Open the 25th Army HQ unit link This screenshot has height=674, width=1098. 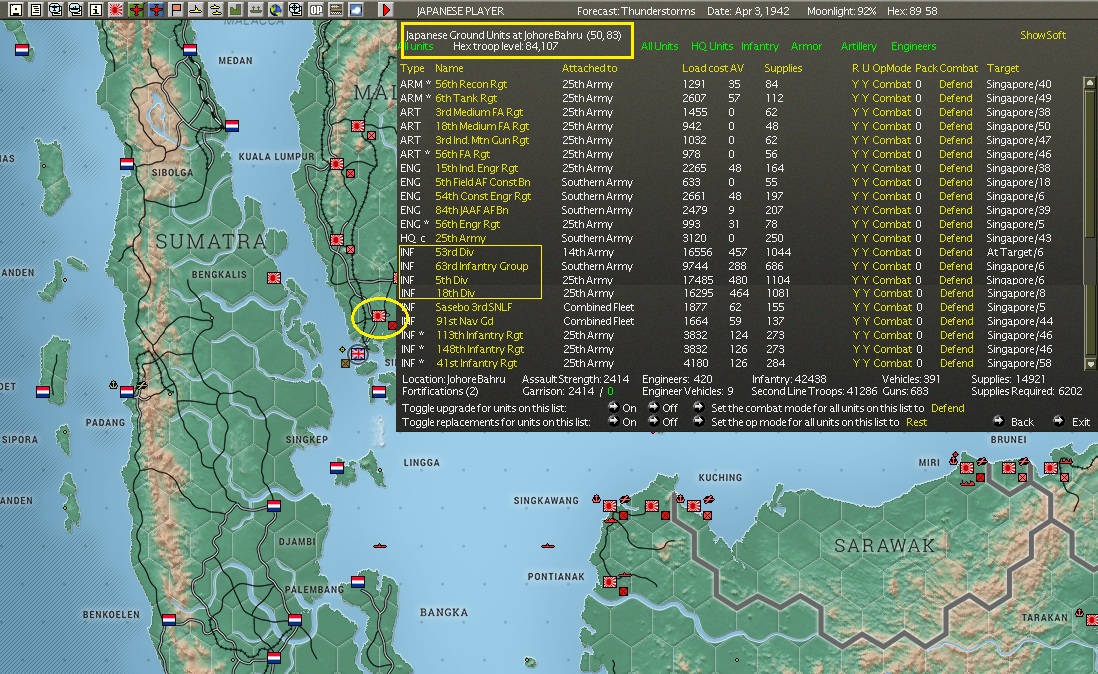click(460, 238)
